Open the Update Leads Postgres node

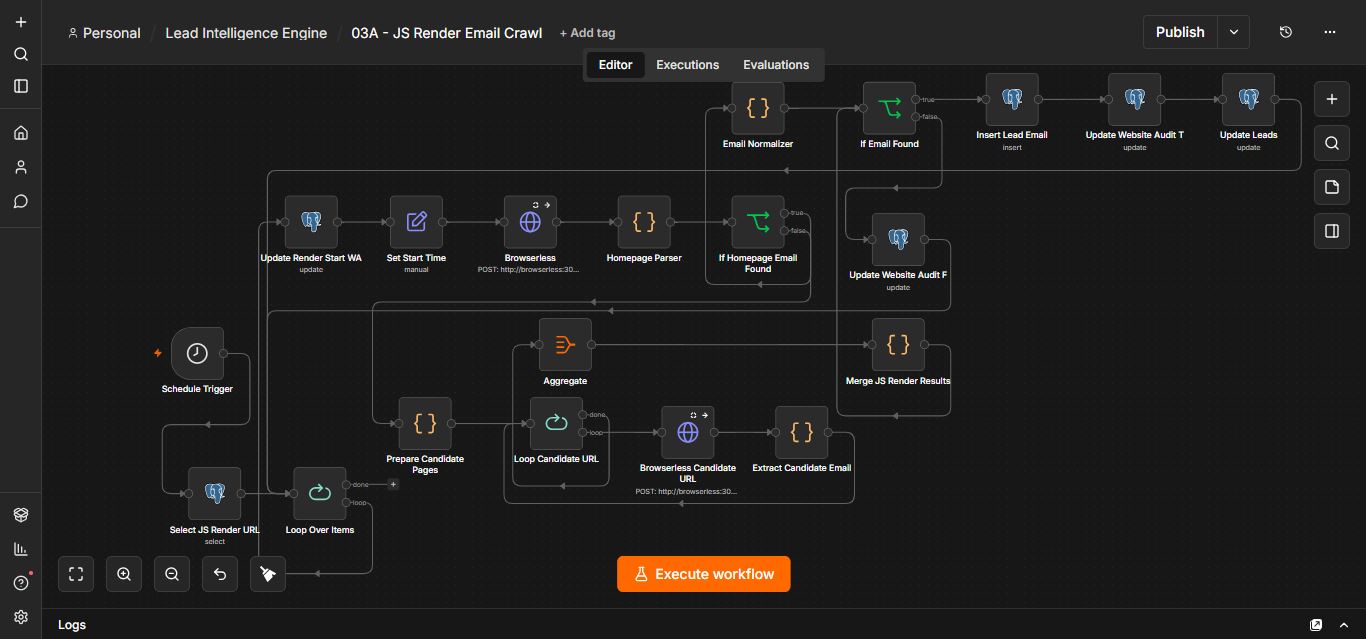point(1248,99)
